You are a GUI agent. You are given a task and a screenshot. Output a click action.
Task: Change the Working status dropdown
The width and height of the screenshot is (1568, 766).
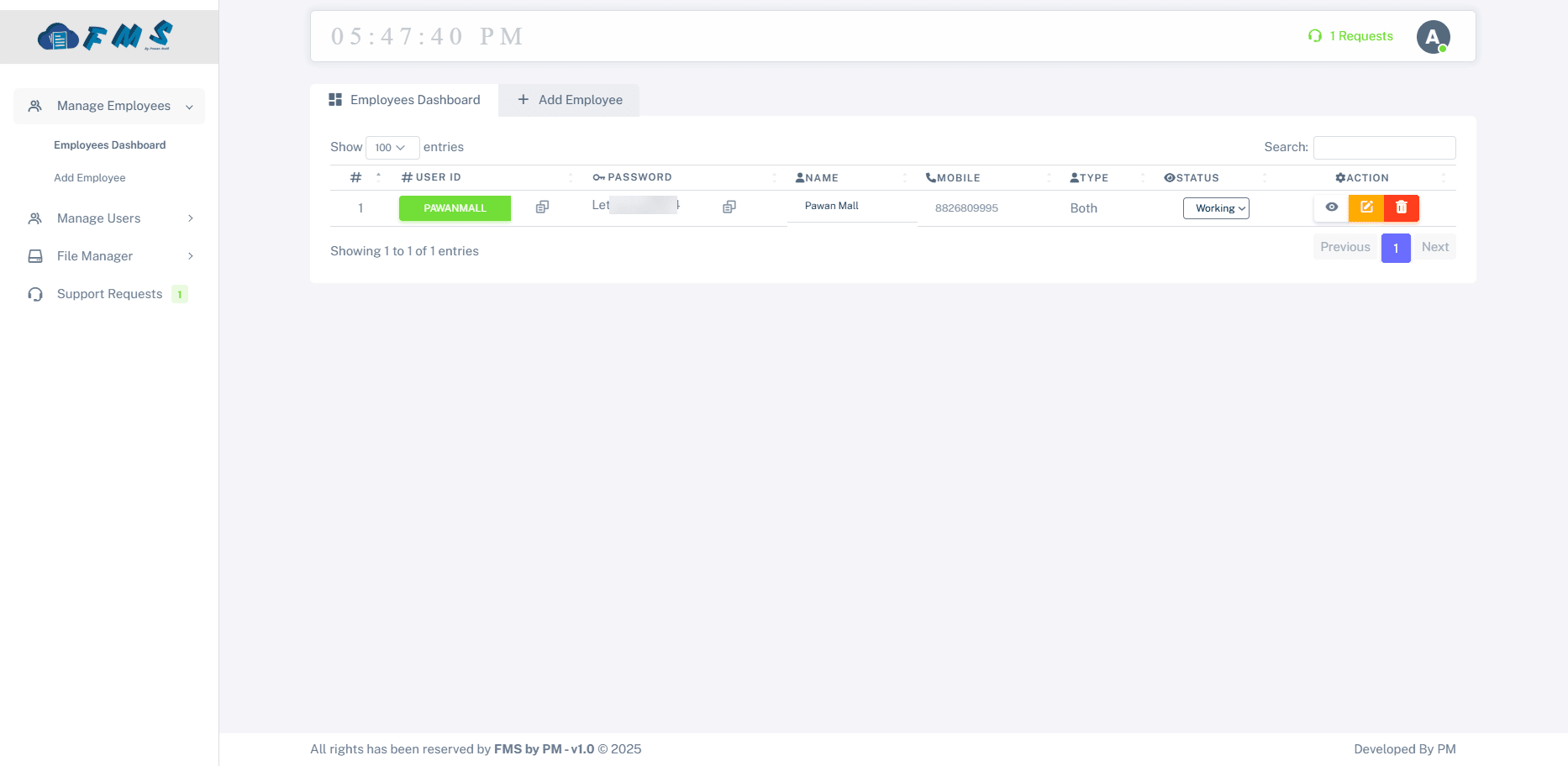coord(1216,208)
